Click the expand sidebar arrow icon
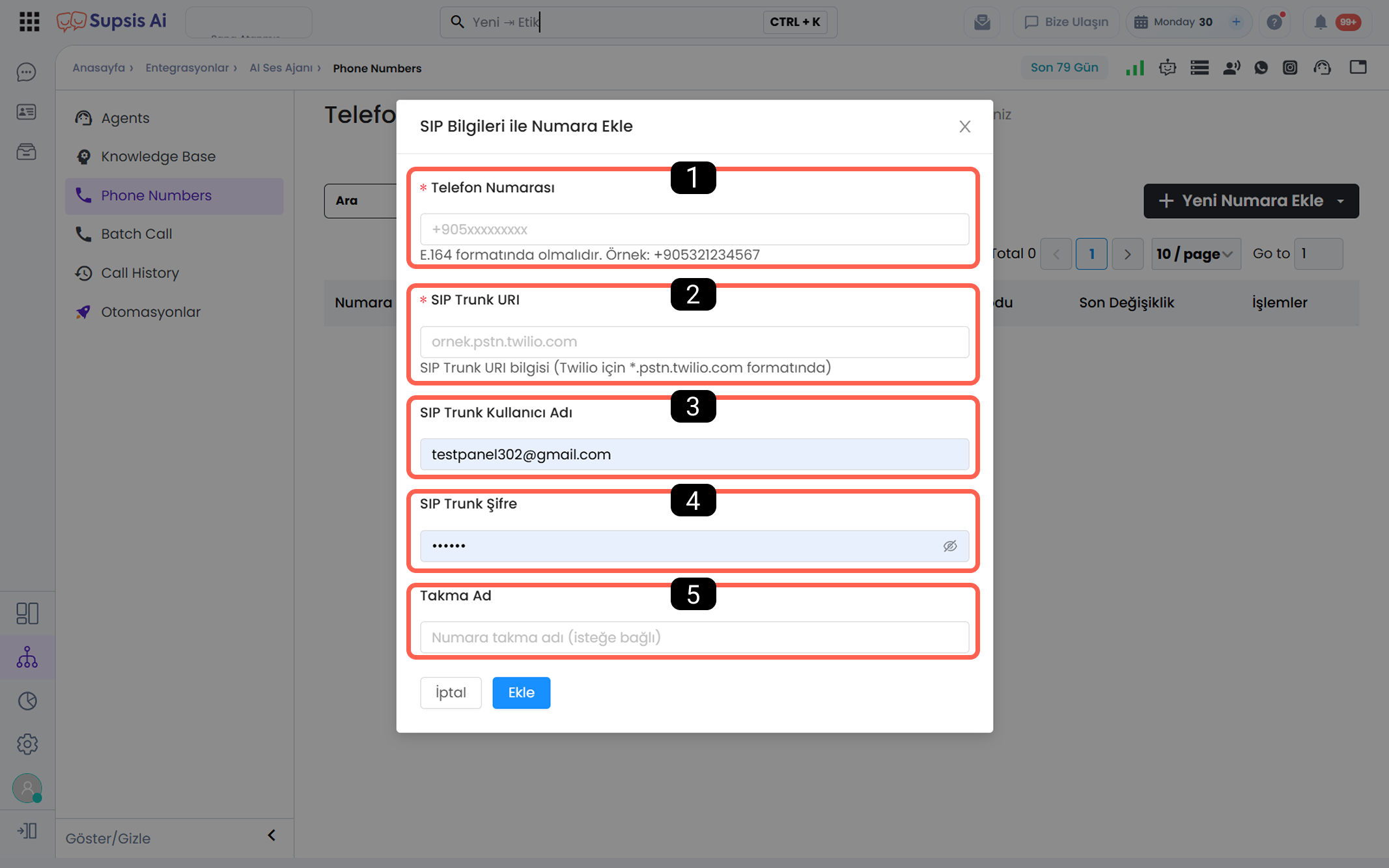This screenshot has width=1389, height=868. click(27, 830)
